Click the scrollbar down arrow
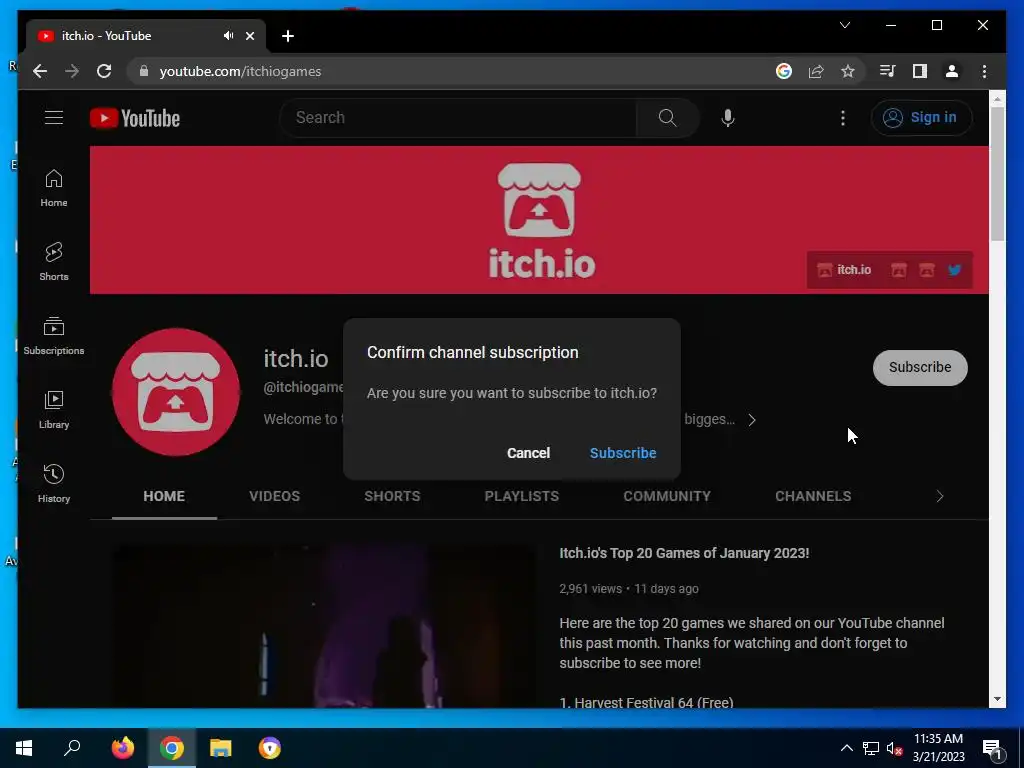The width and height of the screenshot is (1024, 768). point(997,699)
